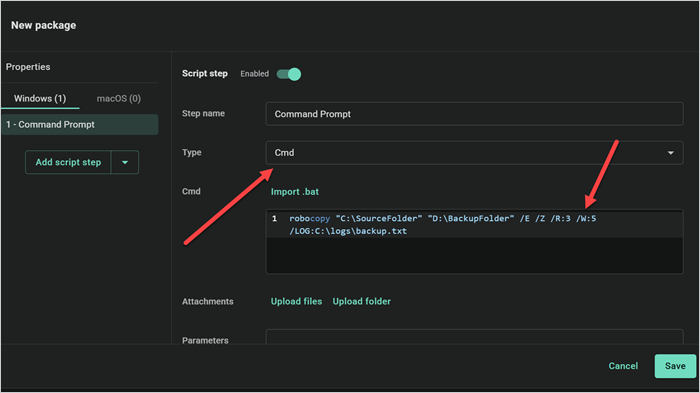Cancel the new package dialog
Viewport: 700px width, 393px height.
(x=623, y=366)
